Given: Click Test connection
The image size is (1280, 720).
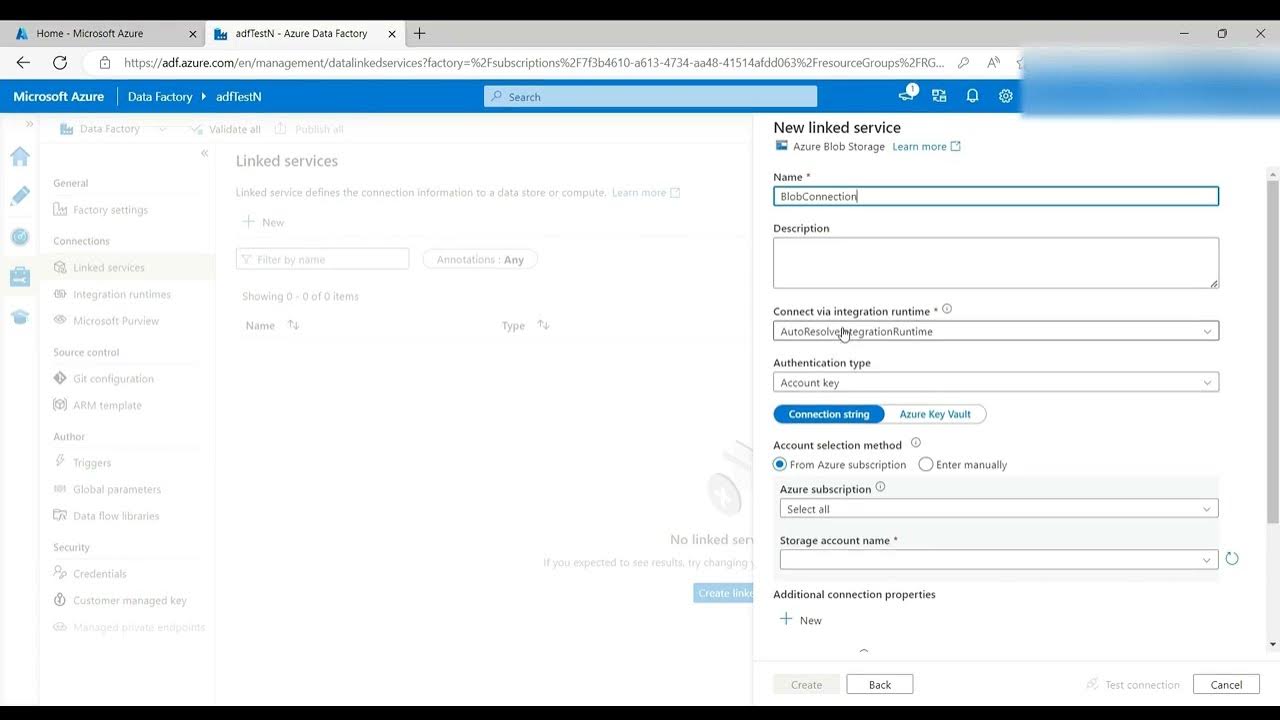Looking at the screenshot, I should 1133,685.
